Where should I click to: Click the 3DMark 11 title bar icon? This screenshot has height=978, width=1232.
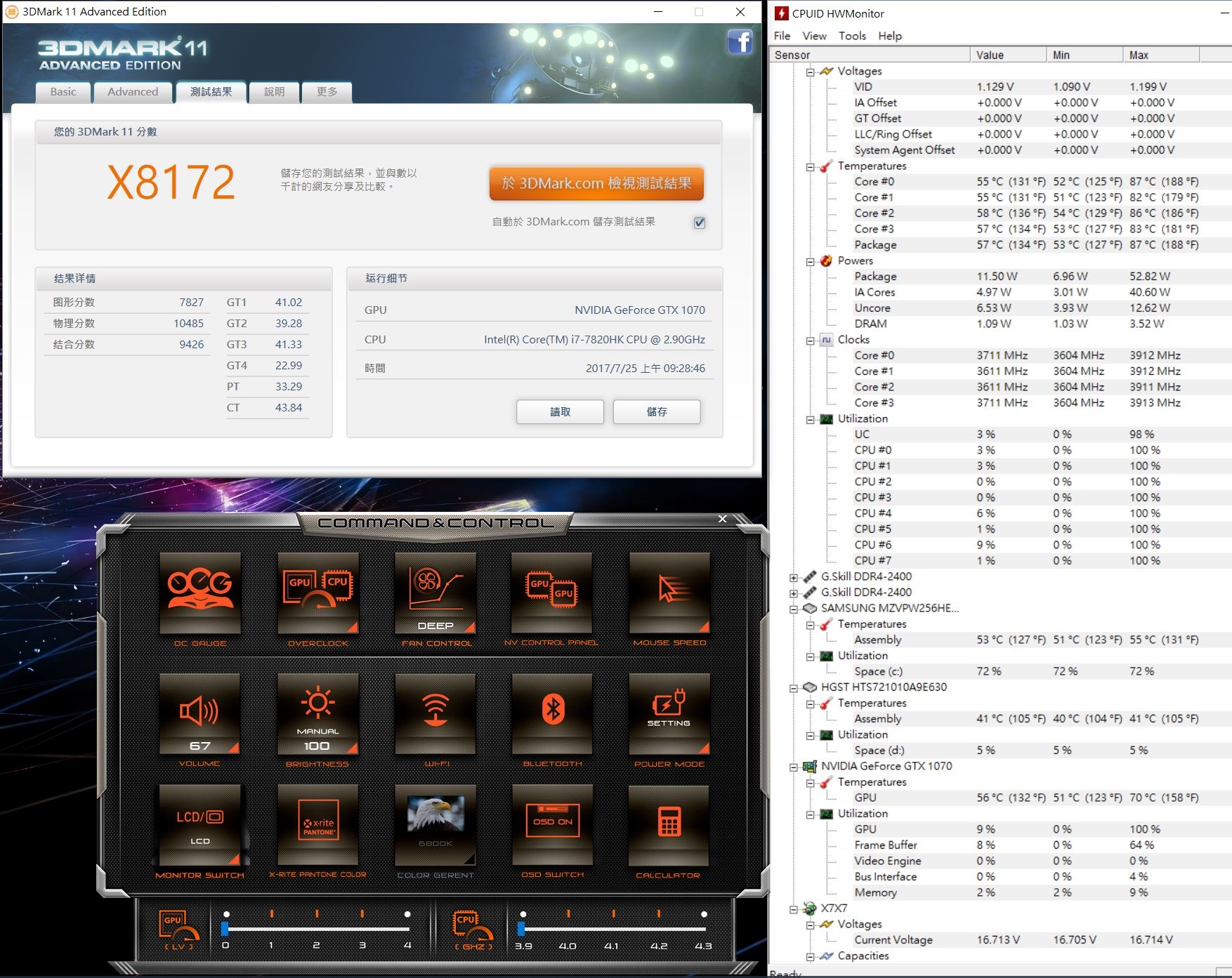(12, 12)
